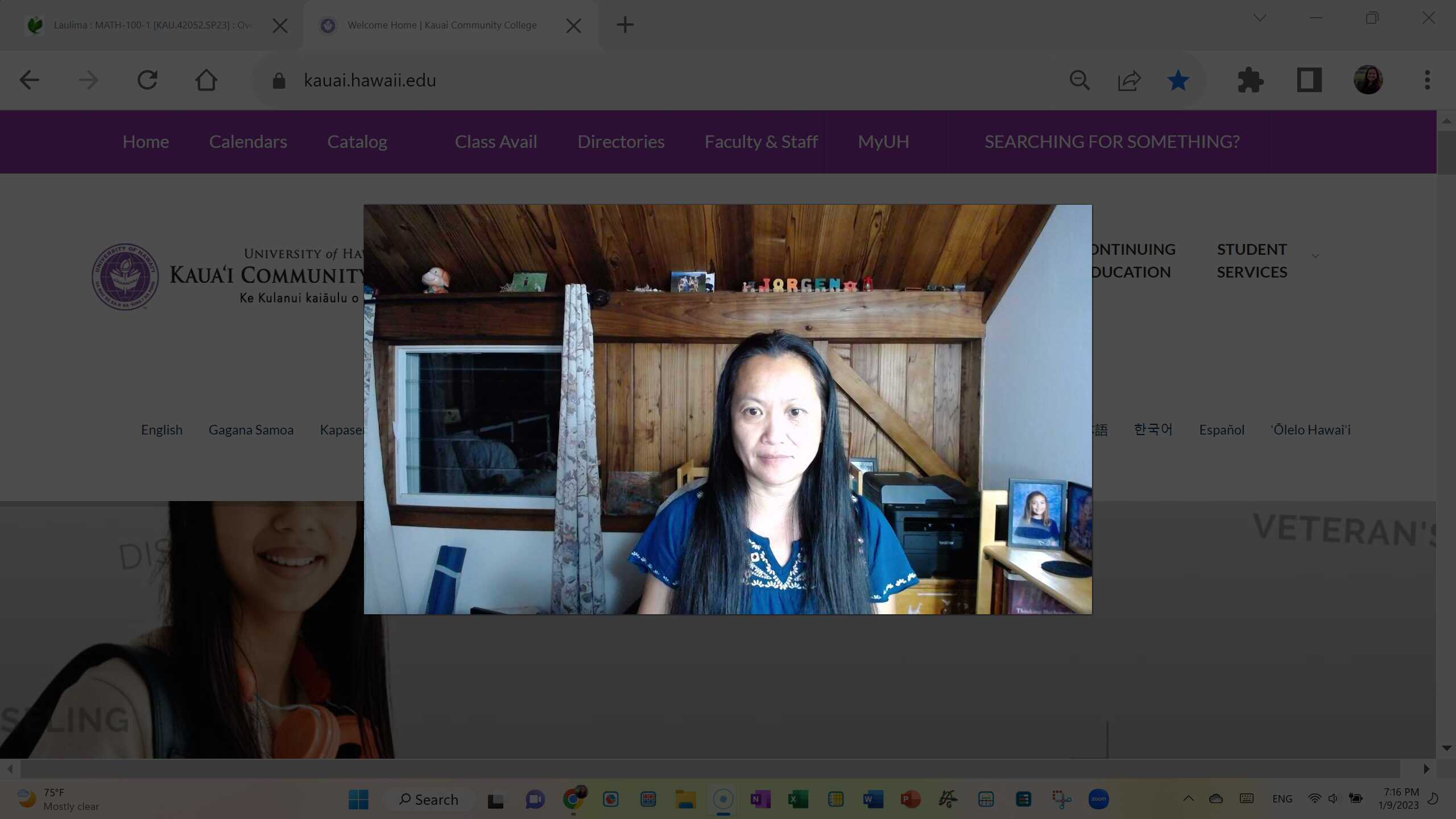Select Directories in the navigation menu

[621, 142]
